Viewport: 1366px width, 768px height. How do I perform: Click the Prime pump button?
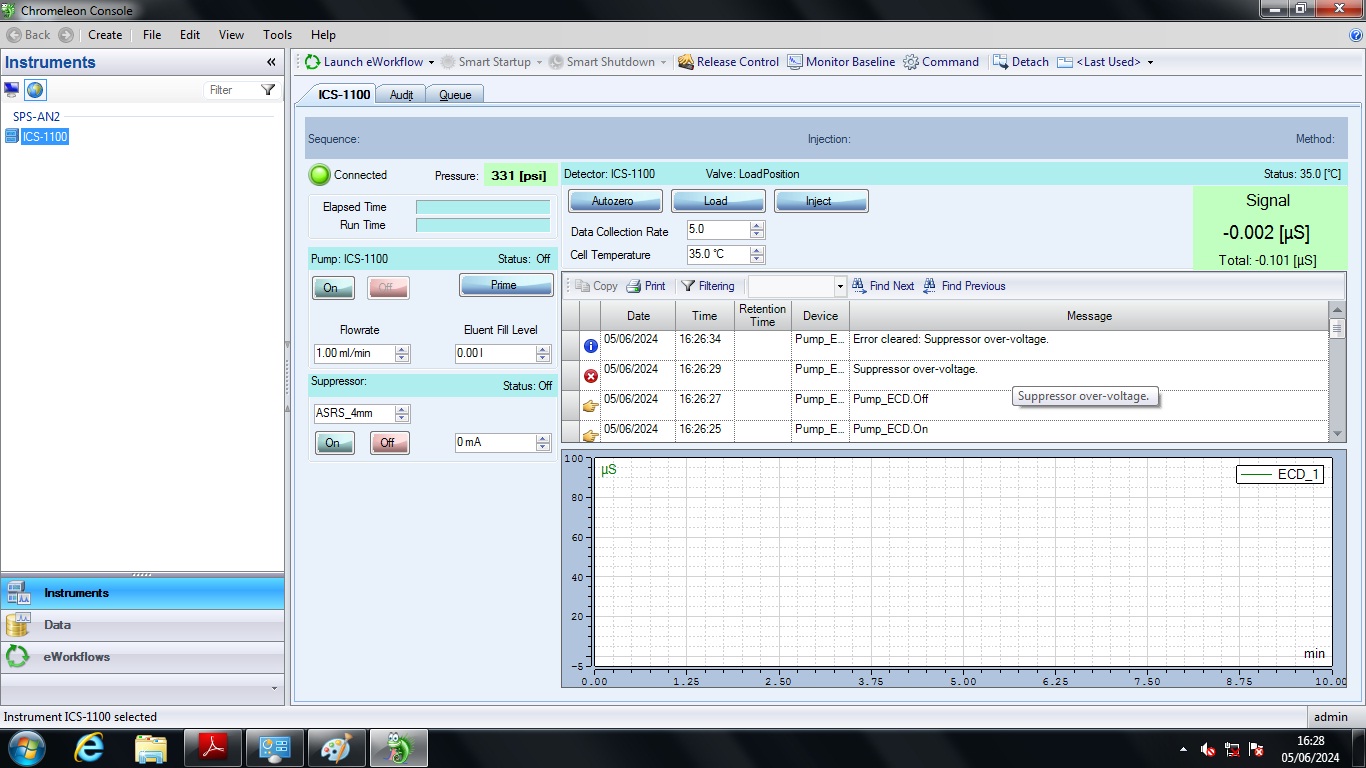(x=505, y=286)
